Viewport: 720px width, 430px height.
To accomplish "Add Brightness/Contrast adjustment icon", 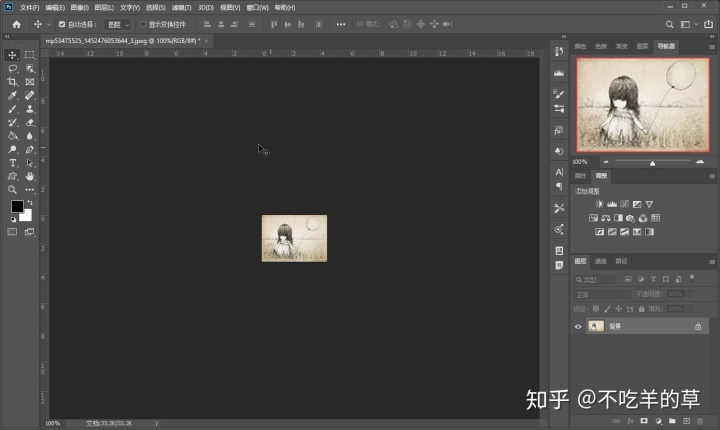I will coord(599,204).
